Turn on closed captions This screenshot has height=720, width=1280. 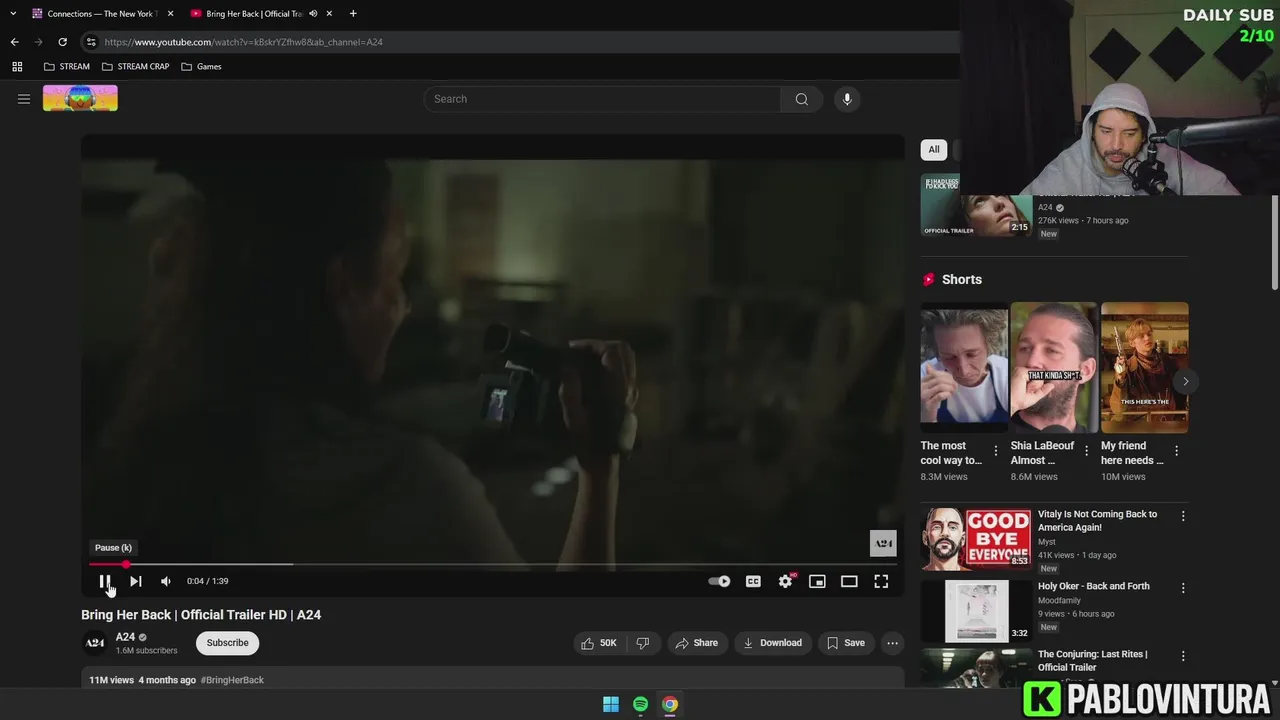pos(753,581)
